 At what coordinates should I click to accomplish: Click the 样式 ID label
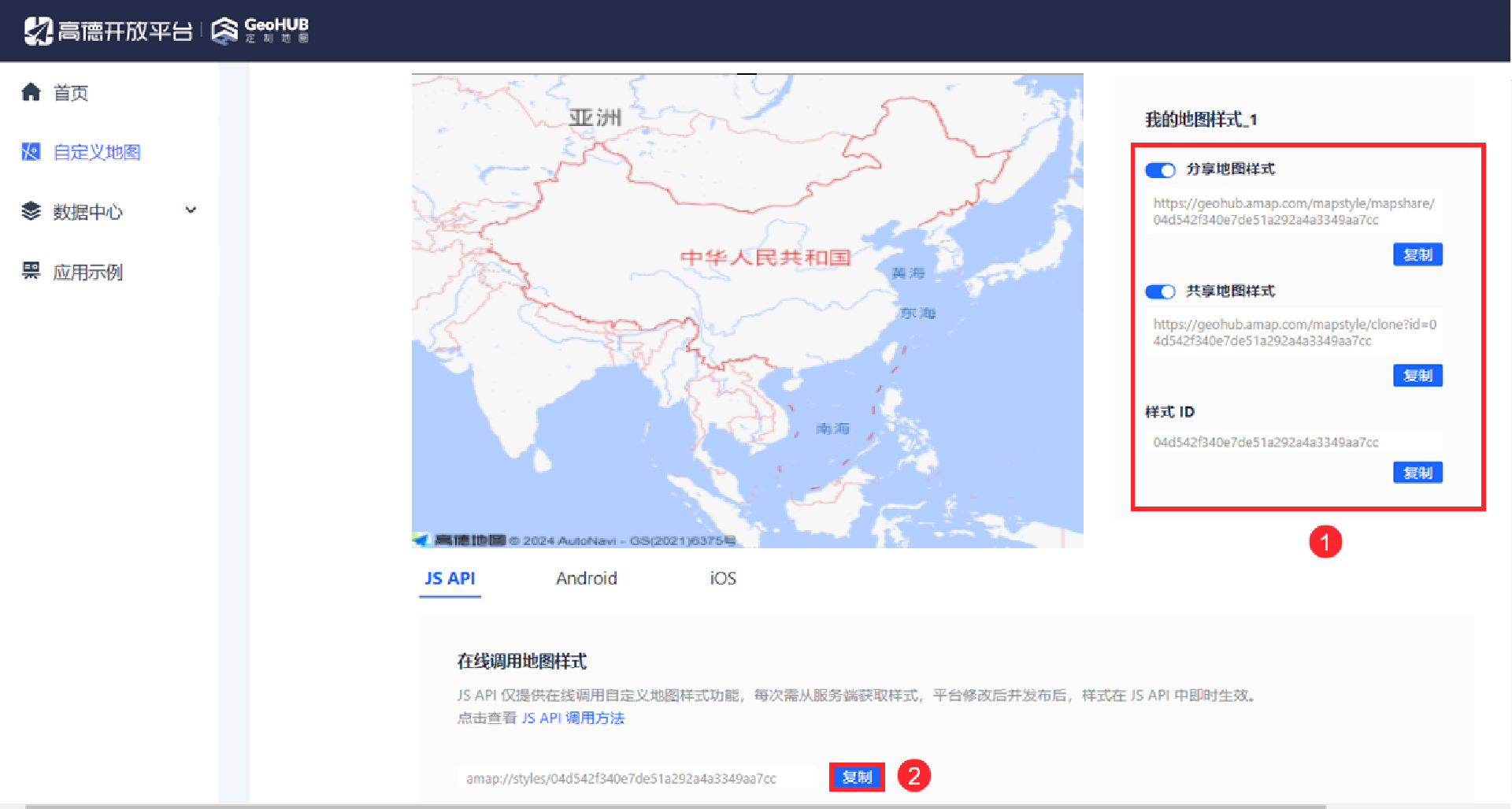[1169, 412]
